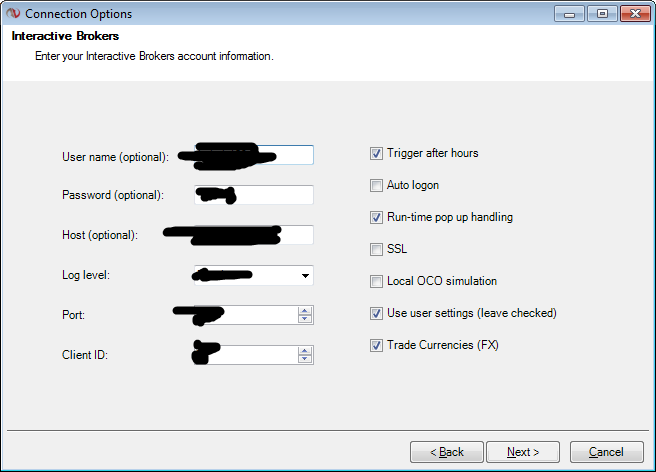Viewport: 656px width, 472px height.
Task: Click the application icon in title bar
Action: pyautogui.click(x=13, y=13)
